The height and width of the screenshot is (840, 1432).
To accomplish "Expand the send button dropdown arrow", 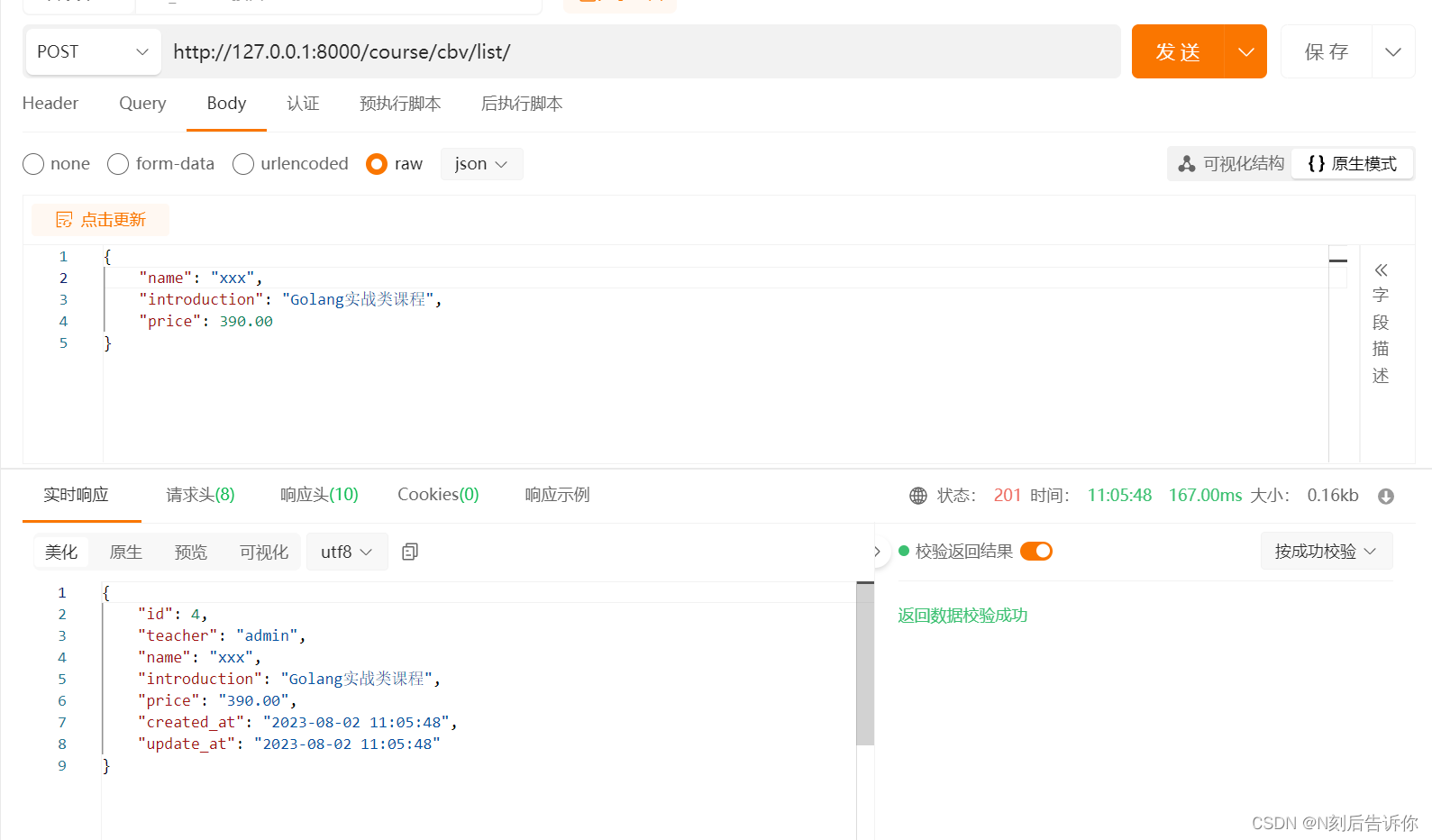I will [1246, 52].
